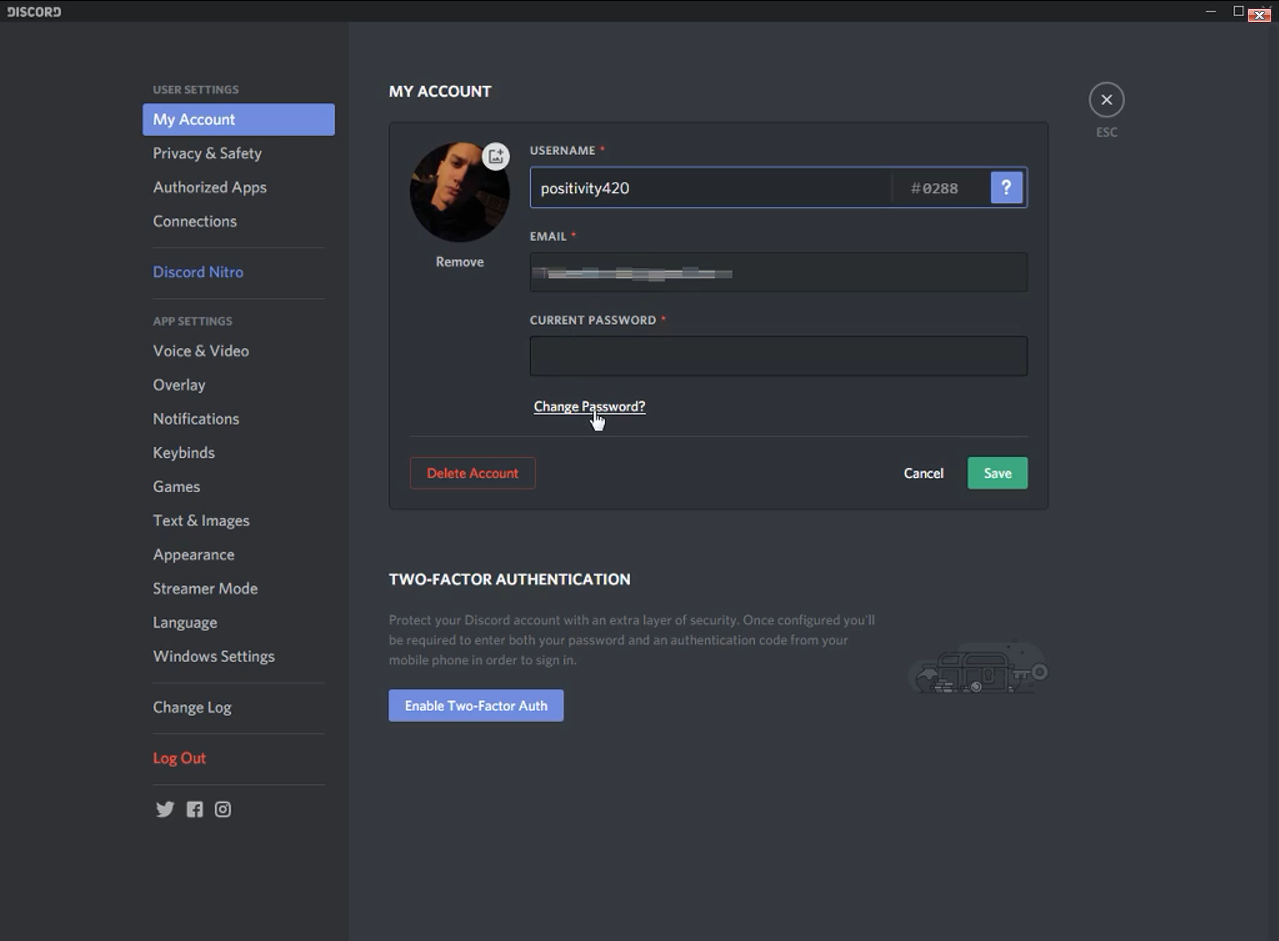Go to Voice & Video settings

201,351
